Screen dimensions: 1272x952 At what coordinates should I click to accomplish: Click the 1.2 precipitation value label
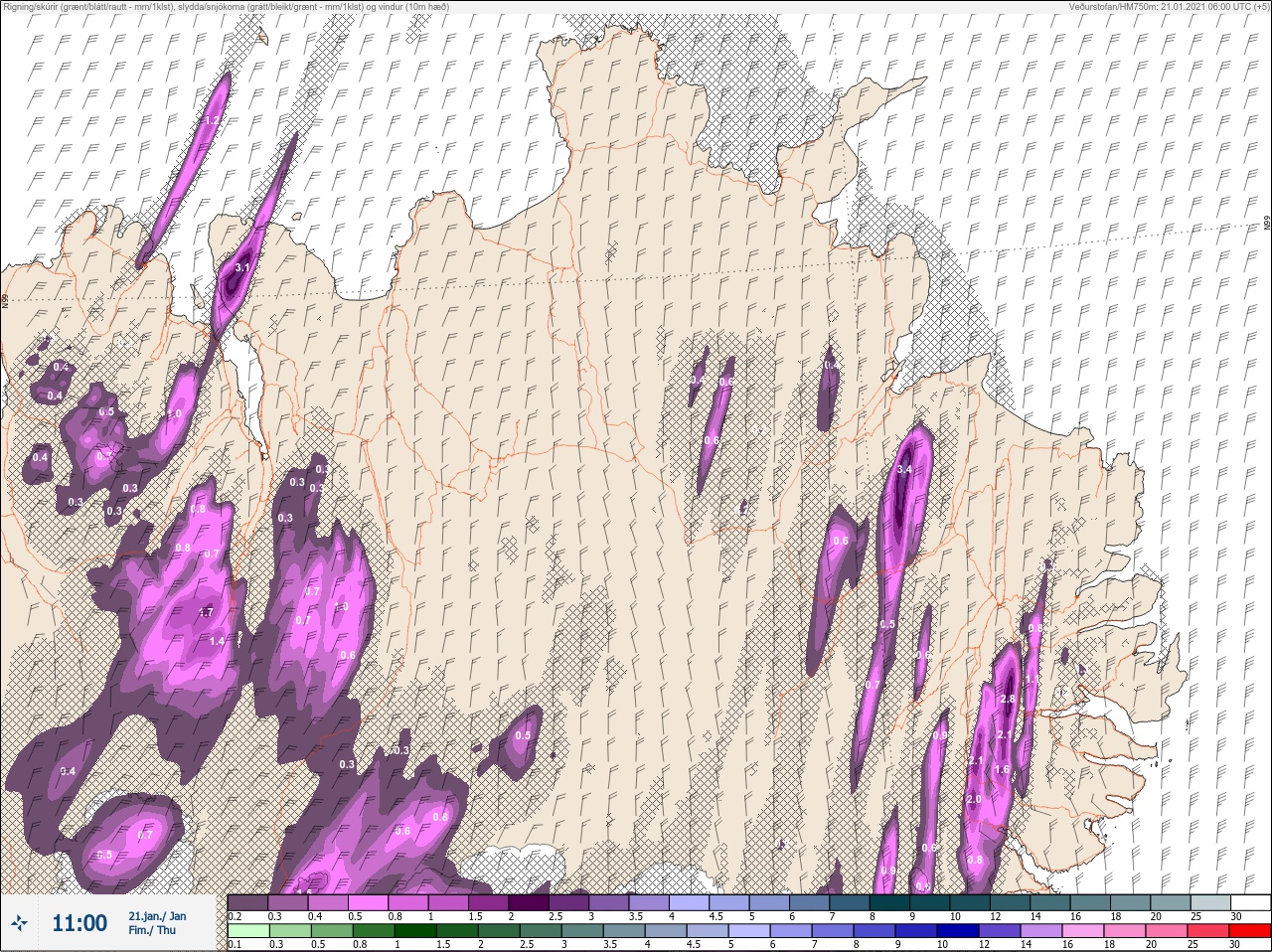pyautogui.click(x=211, y=120)
